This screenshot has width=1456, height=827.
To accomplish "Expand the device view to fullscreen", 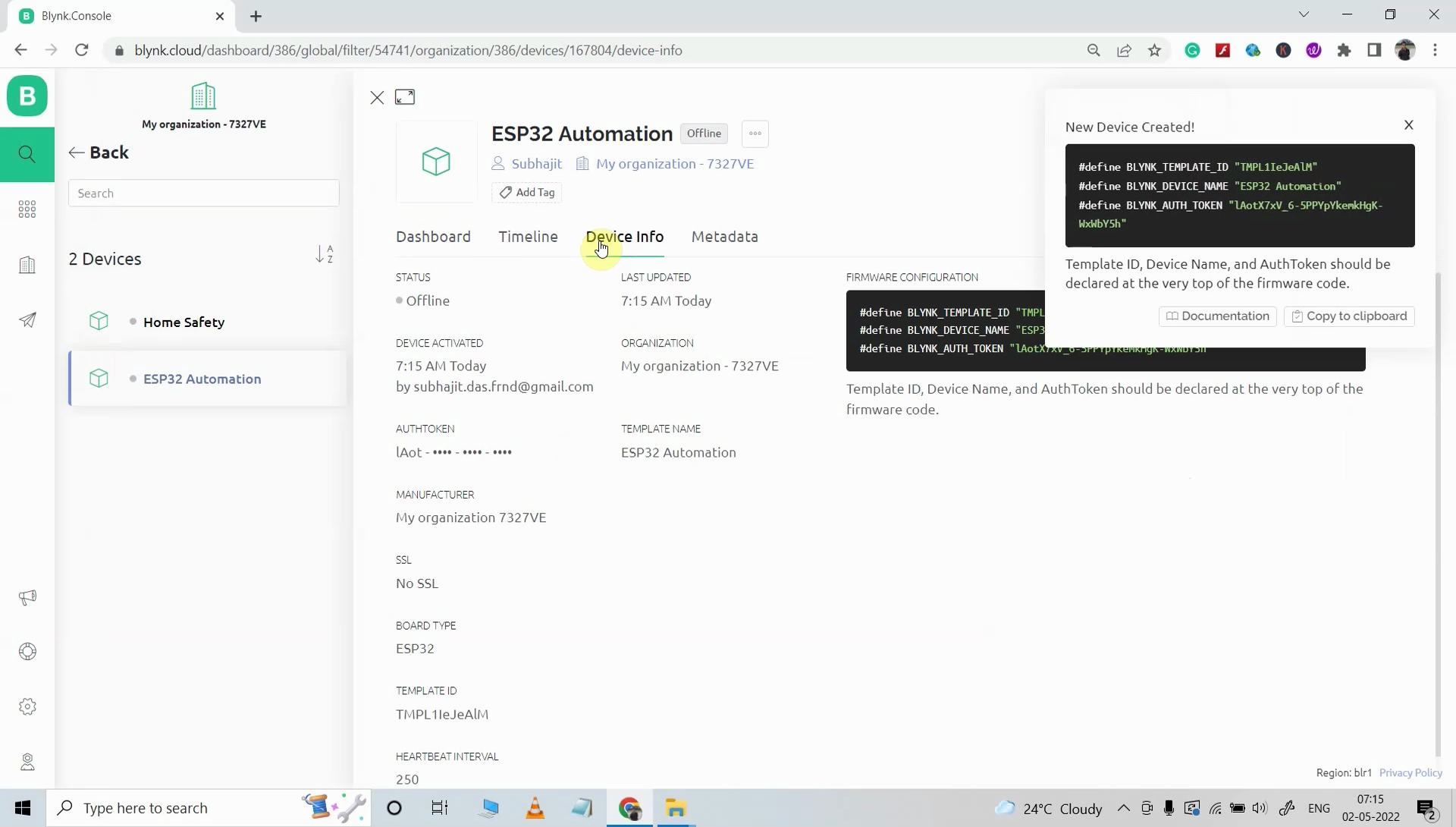I will click(405, 97).
